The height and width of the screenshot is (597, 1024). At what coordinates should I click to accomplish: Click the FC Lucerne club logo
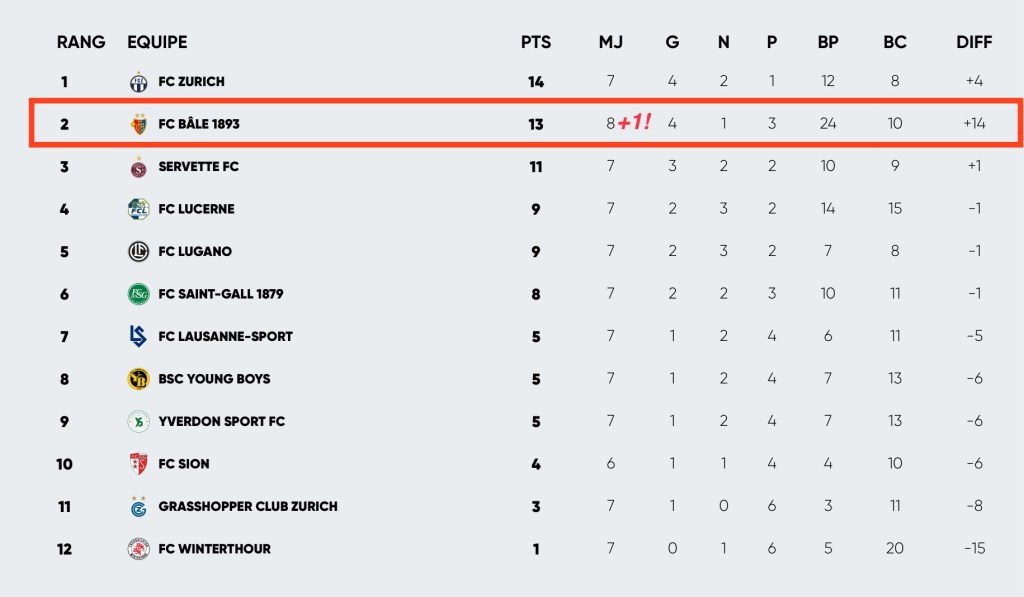point(138,209)
